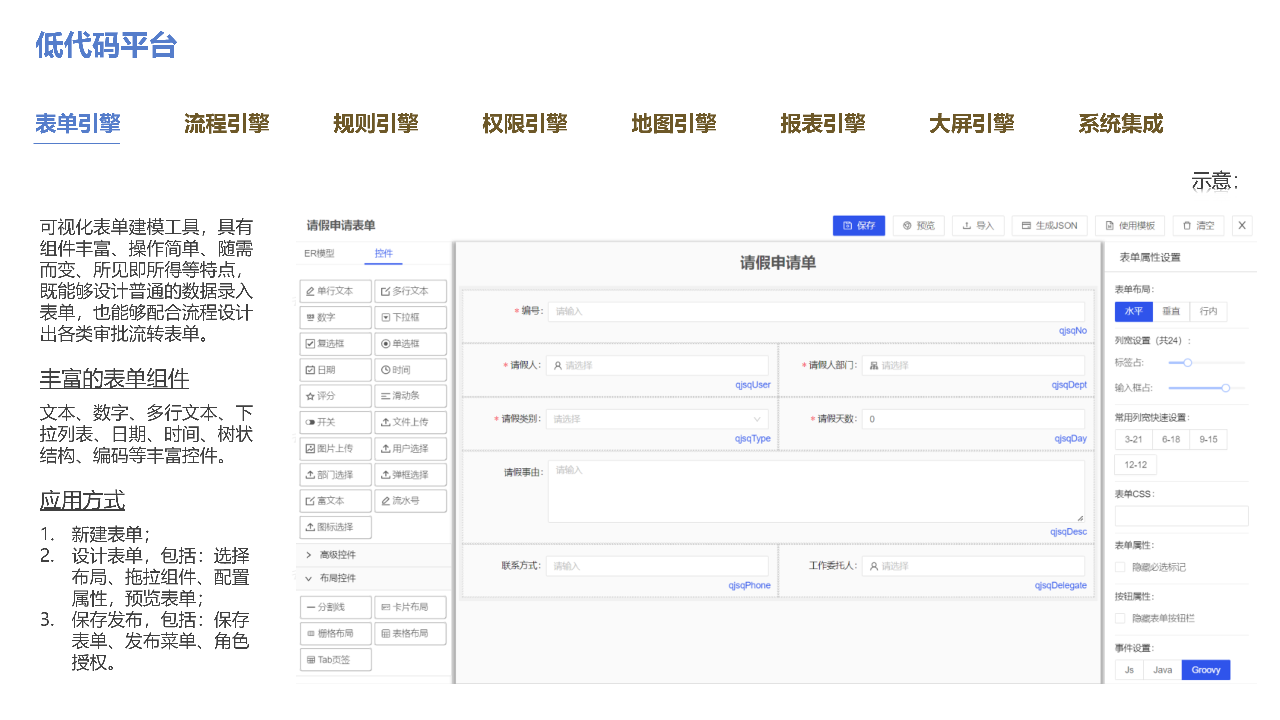
Task: Pick the 下拉框 dropdown component
Action: click(x=410, y=317)
